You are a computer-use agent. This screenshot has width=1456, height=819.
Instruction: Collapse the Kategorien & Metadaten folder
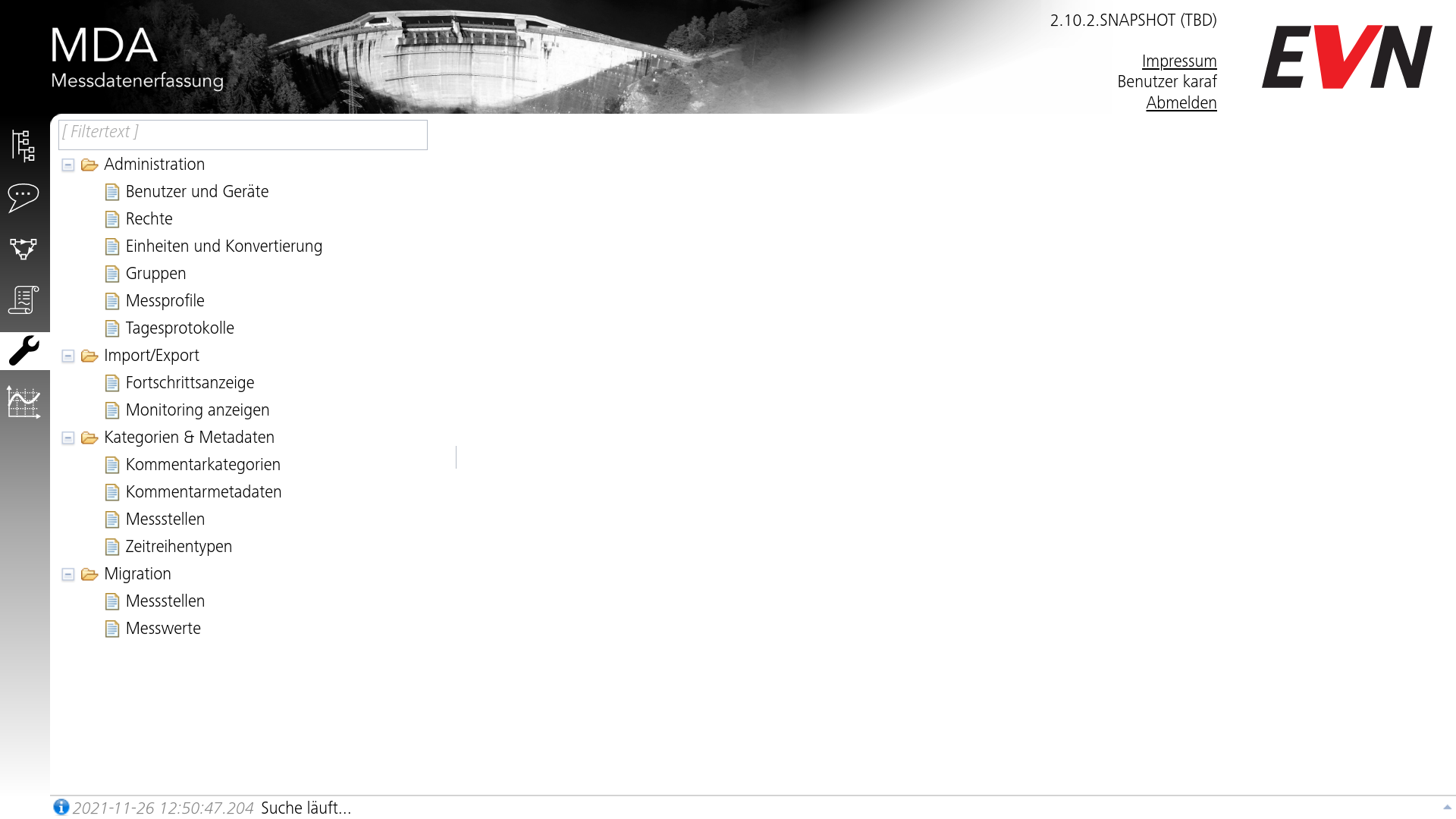(x=67, y=437)
